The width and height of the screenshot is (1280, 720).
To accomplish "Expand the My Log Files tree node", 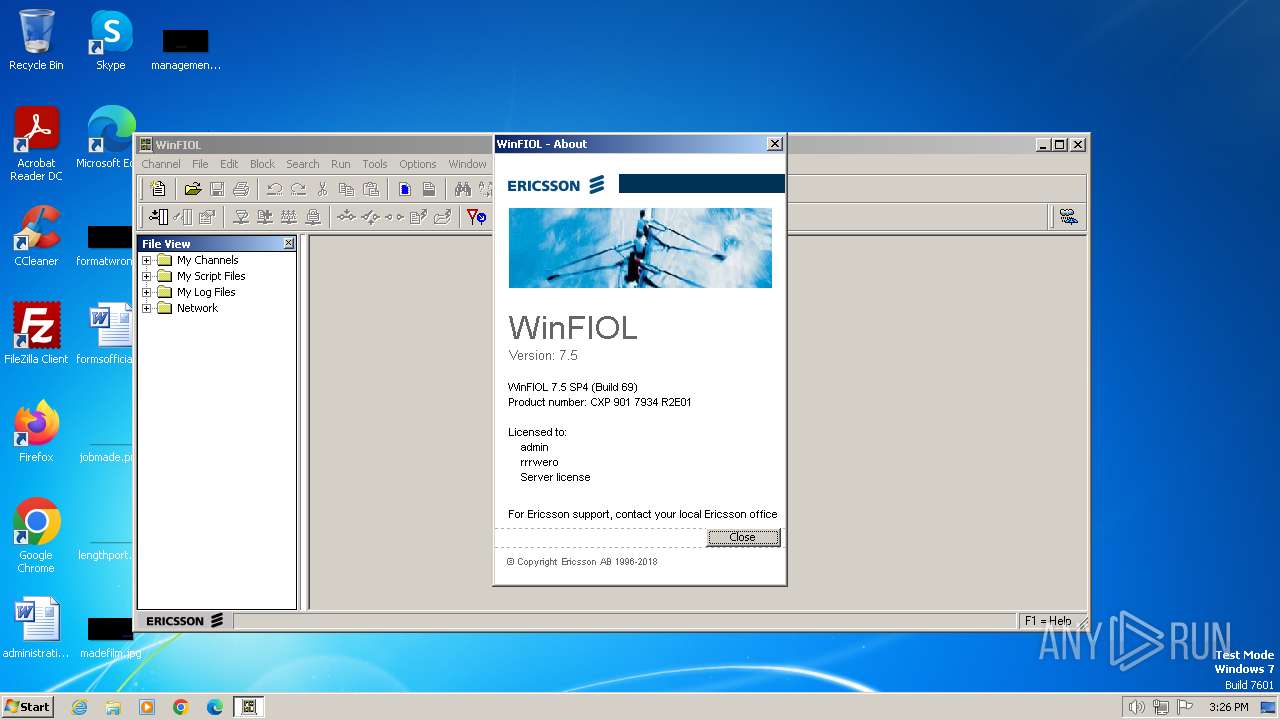I will 146,292.
